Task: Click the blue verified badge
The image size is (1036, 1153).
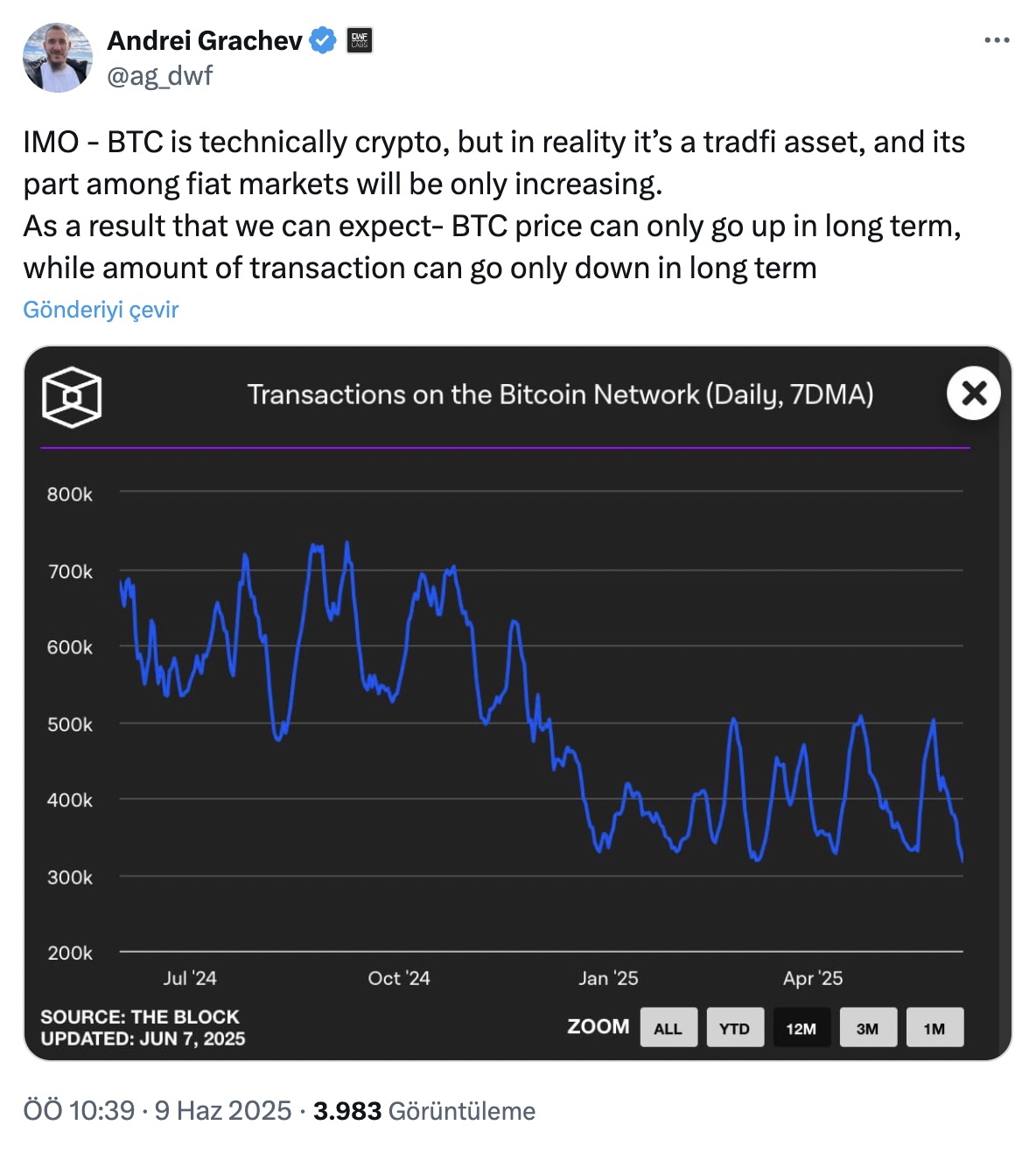Action: 324,40
